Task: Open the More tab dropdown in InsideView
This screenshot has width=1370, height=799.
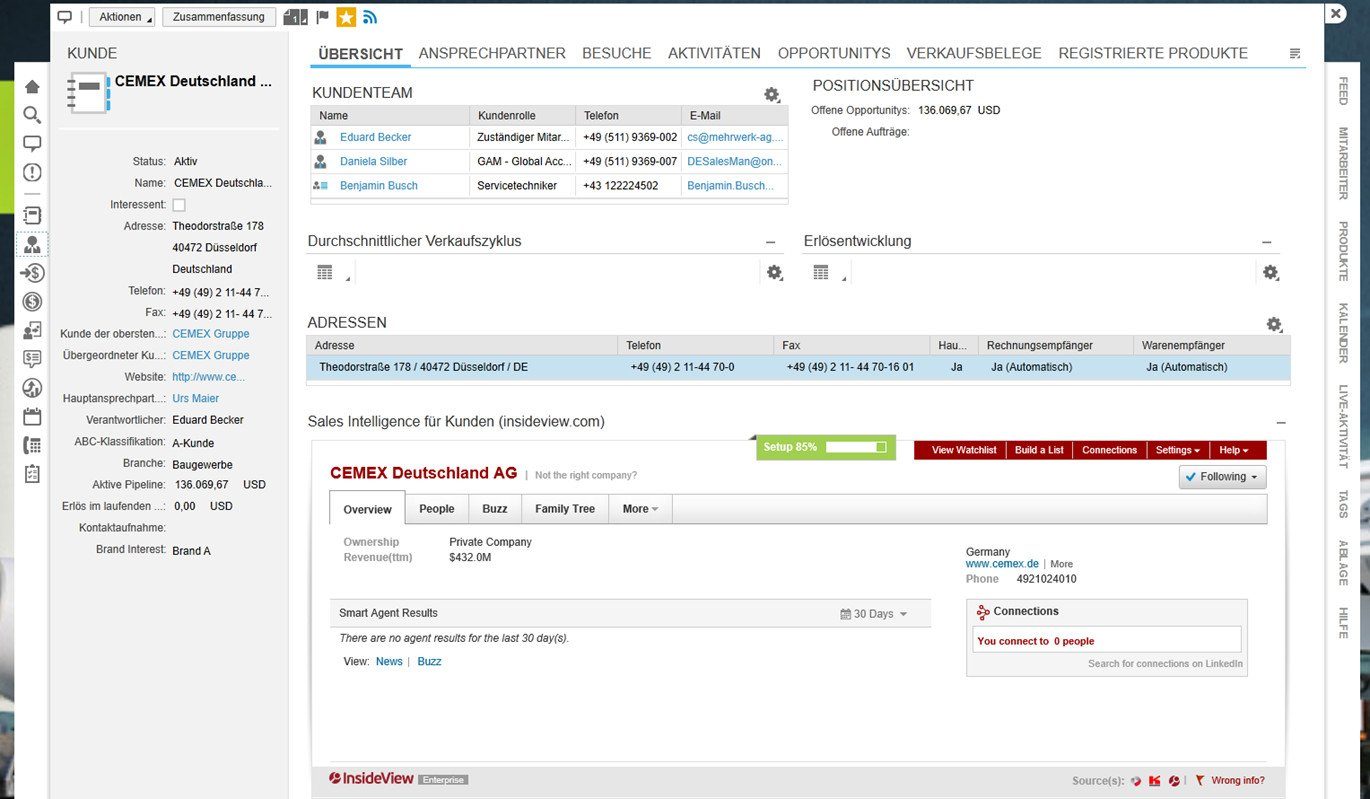Action: 640,509
